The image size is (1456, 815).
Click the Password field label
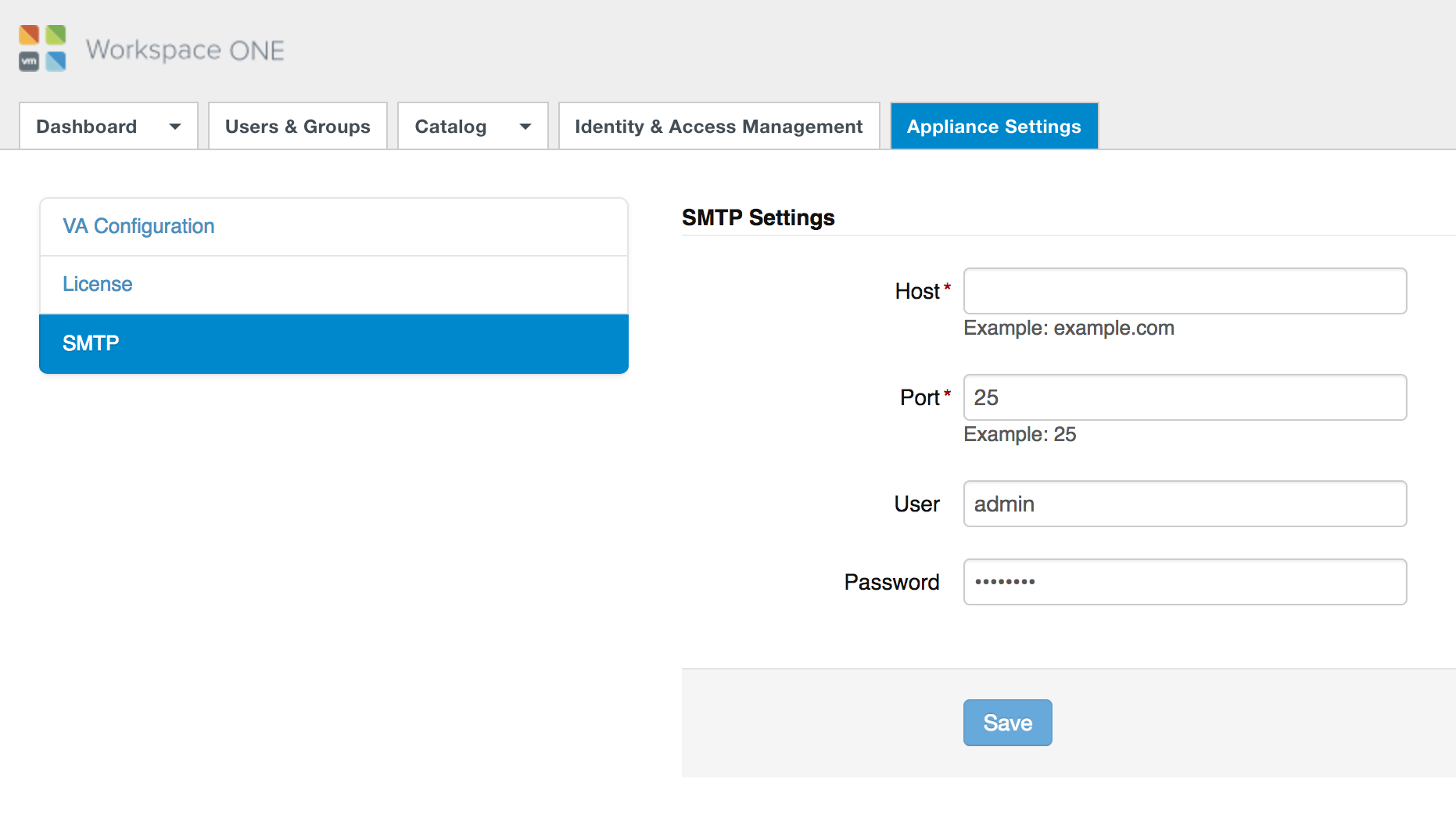891,583
